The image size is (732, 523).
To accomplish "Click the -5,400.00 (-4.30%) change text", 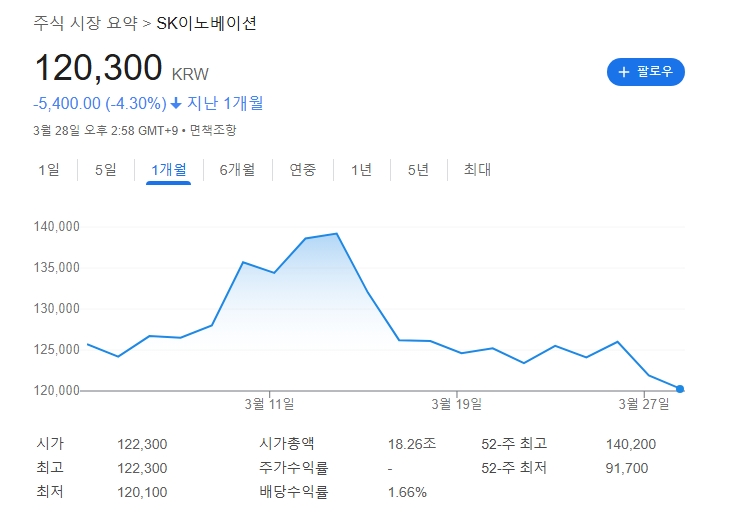I will click(x=100, y=103).
